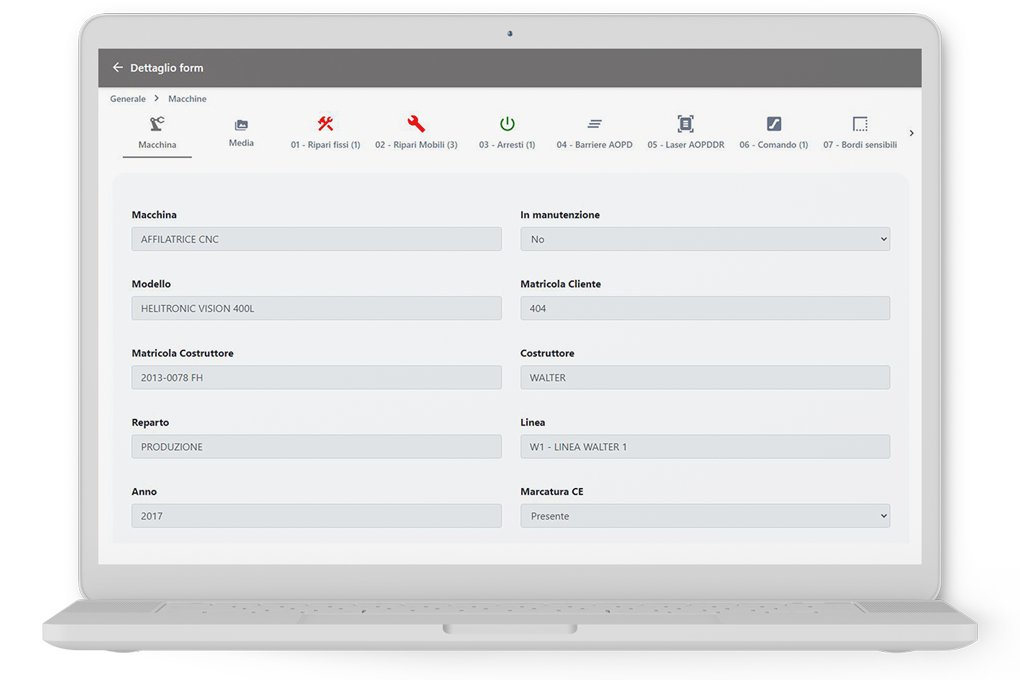Open the 04 - Barriere AOPD tab
The height and width of the screenshot is (680, 1020).
pyautogui.click(x=595, y=144)
